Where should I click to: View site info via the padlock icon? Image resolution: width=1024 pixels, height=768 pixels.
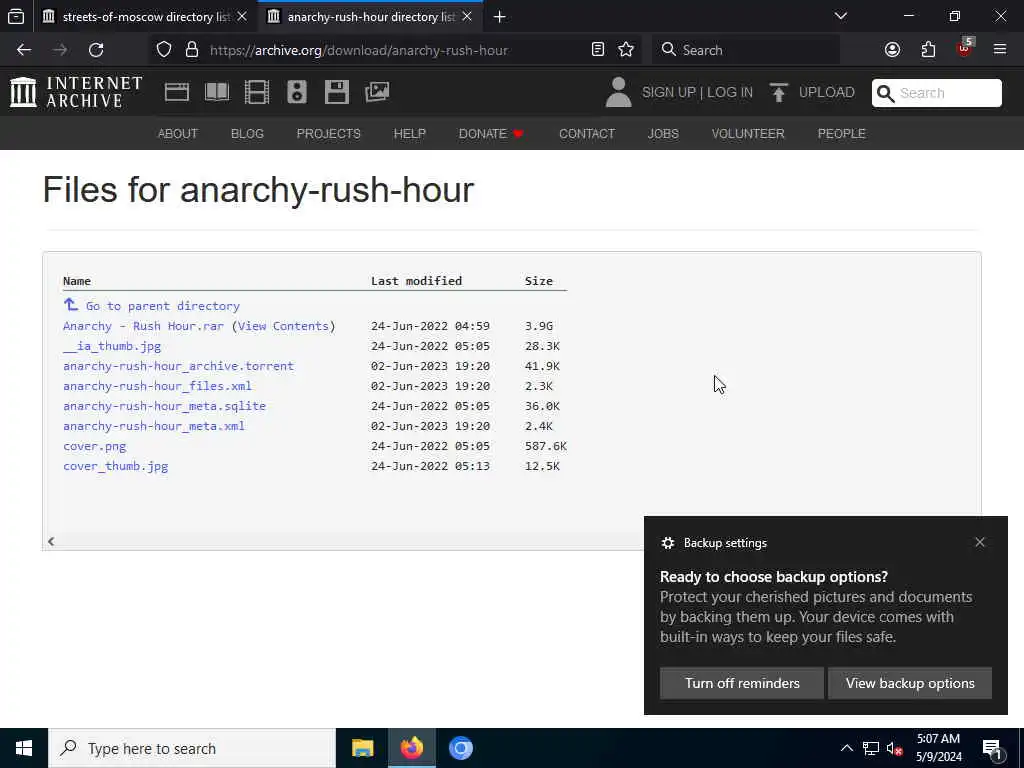191,50
